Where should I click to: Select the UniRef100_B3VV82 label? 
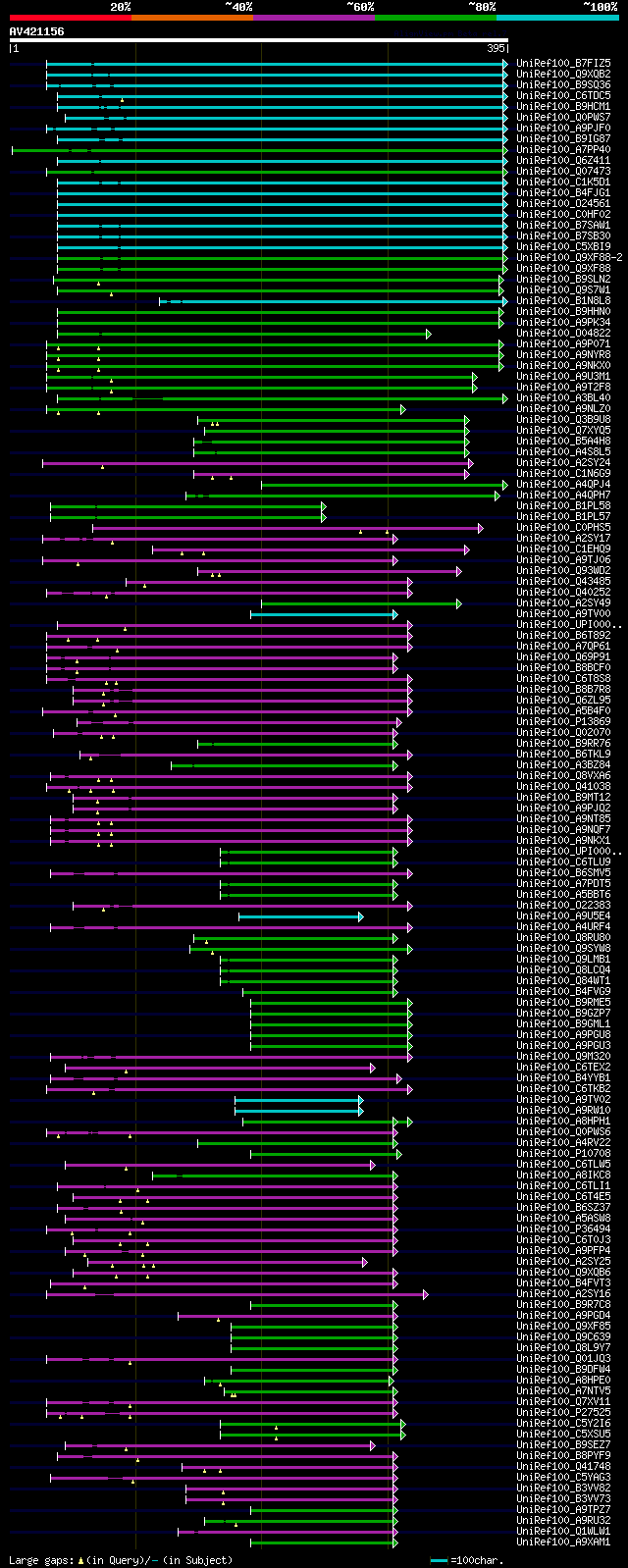[563, 1488]
